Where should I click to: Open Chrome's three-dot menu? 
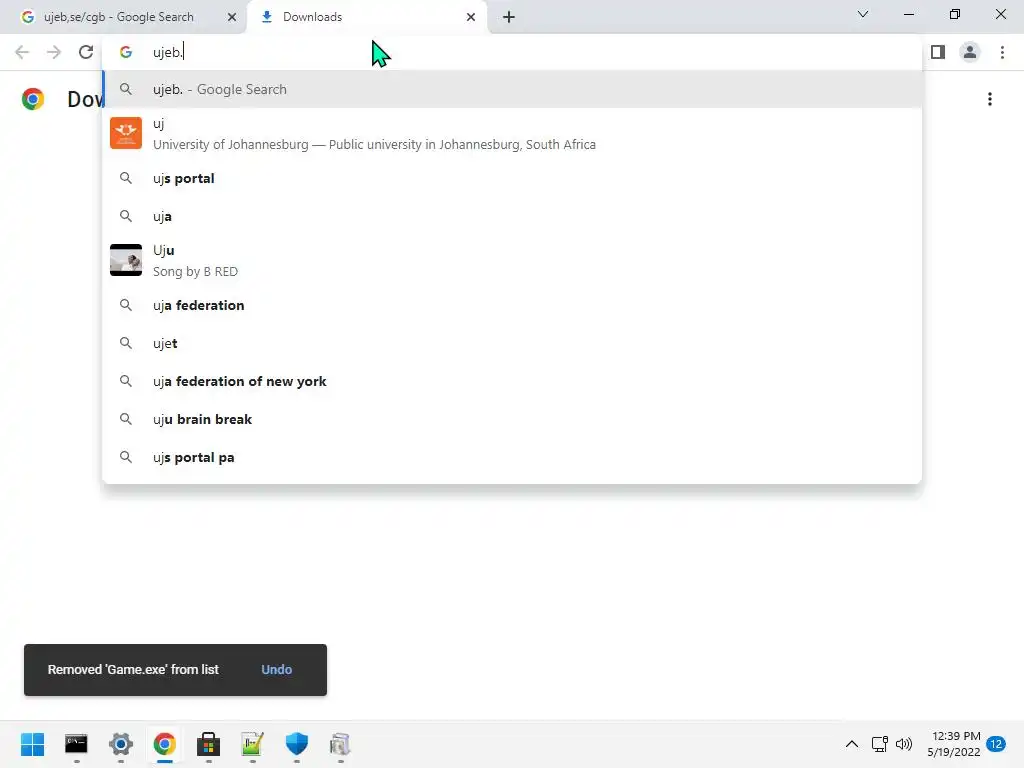[1002, 52]
